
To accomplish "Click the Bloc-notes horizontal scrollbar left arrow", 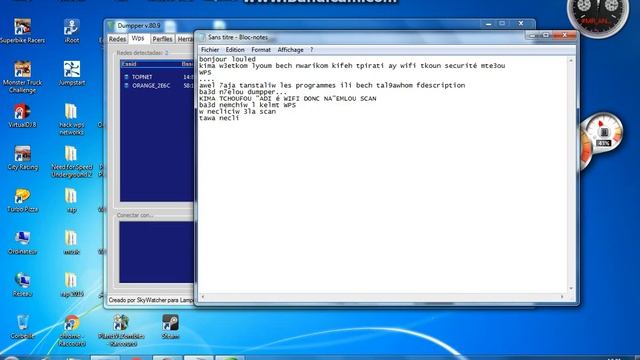I will pos(203,297).
